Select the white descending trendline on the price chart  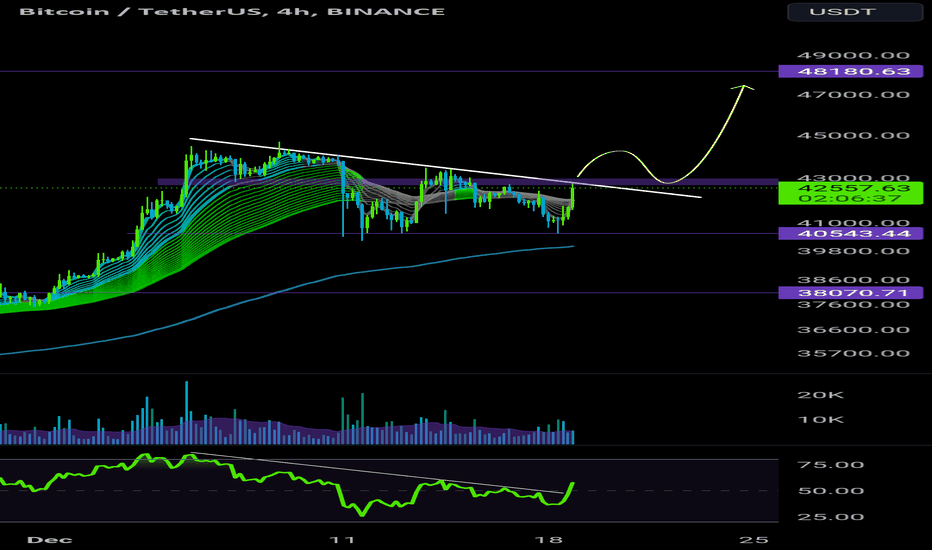click(446, 168)
